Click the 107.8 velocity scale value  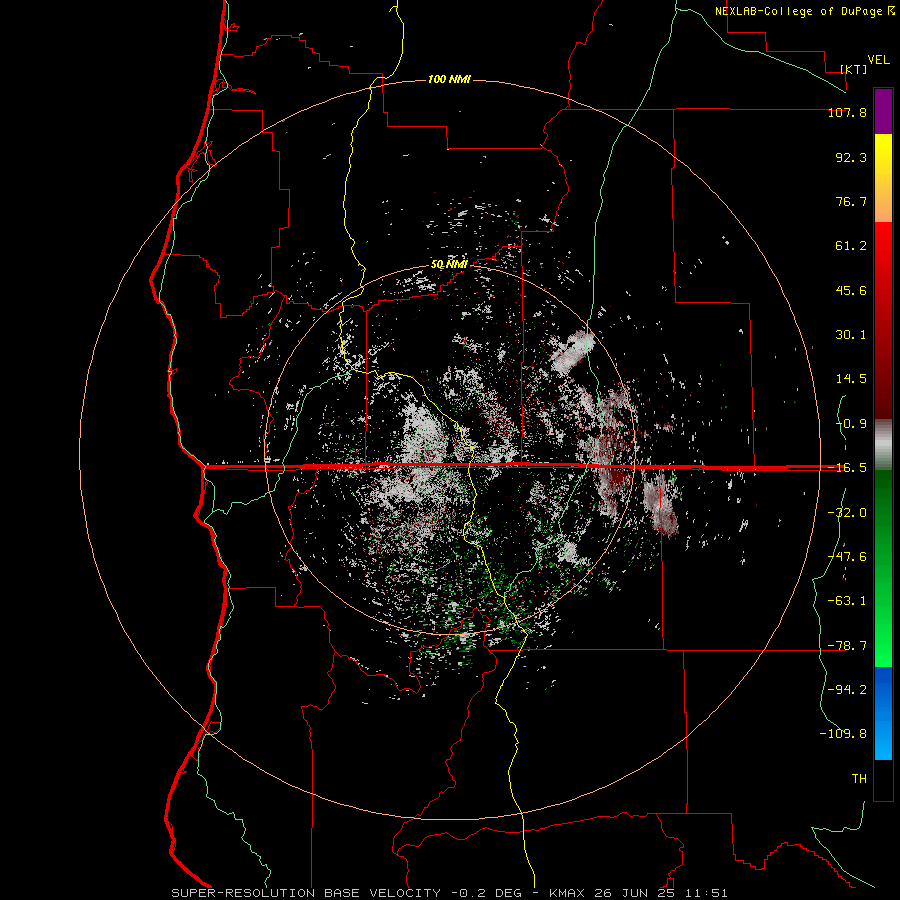click(x=847, y=112)
